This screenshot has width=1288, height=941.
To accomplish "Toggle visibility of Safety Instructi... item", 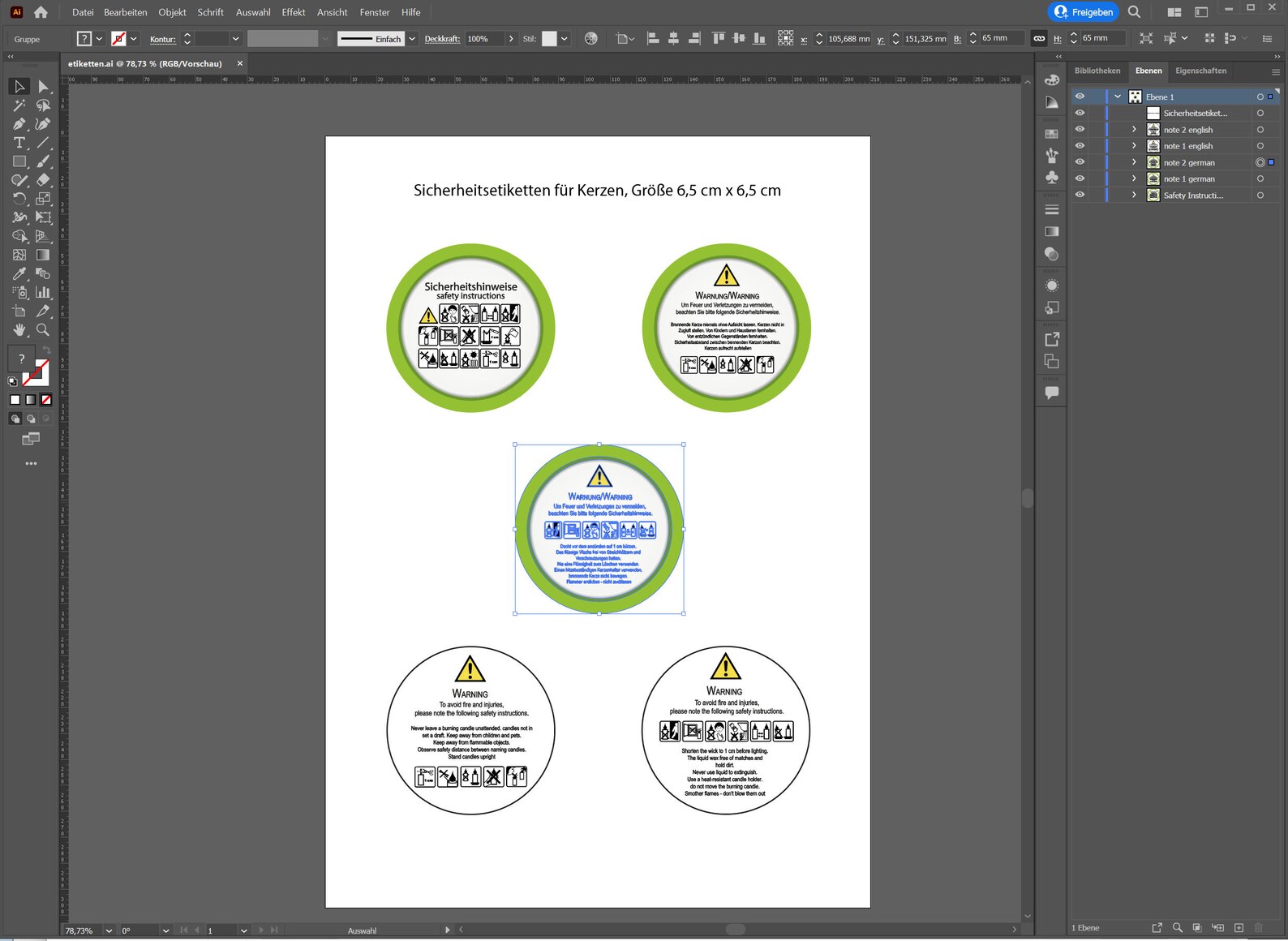I will (1080, 195).
